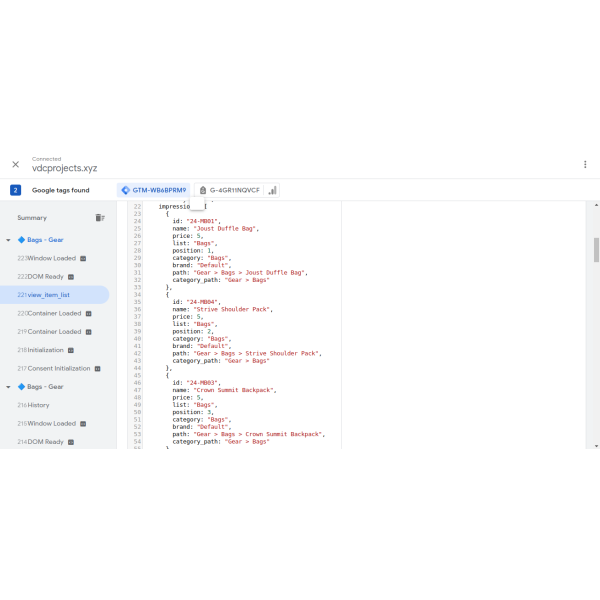The width and height of the screenshot is (600, 600).
Task: Click the badge icon next to 218 Initialization
Action: [71, 350]
